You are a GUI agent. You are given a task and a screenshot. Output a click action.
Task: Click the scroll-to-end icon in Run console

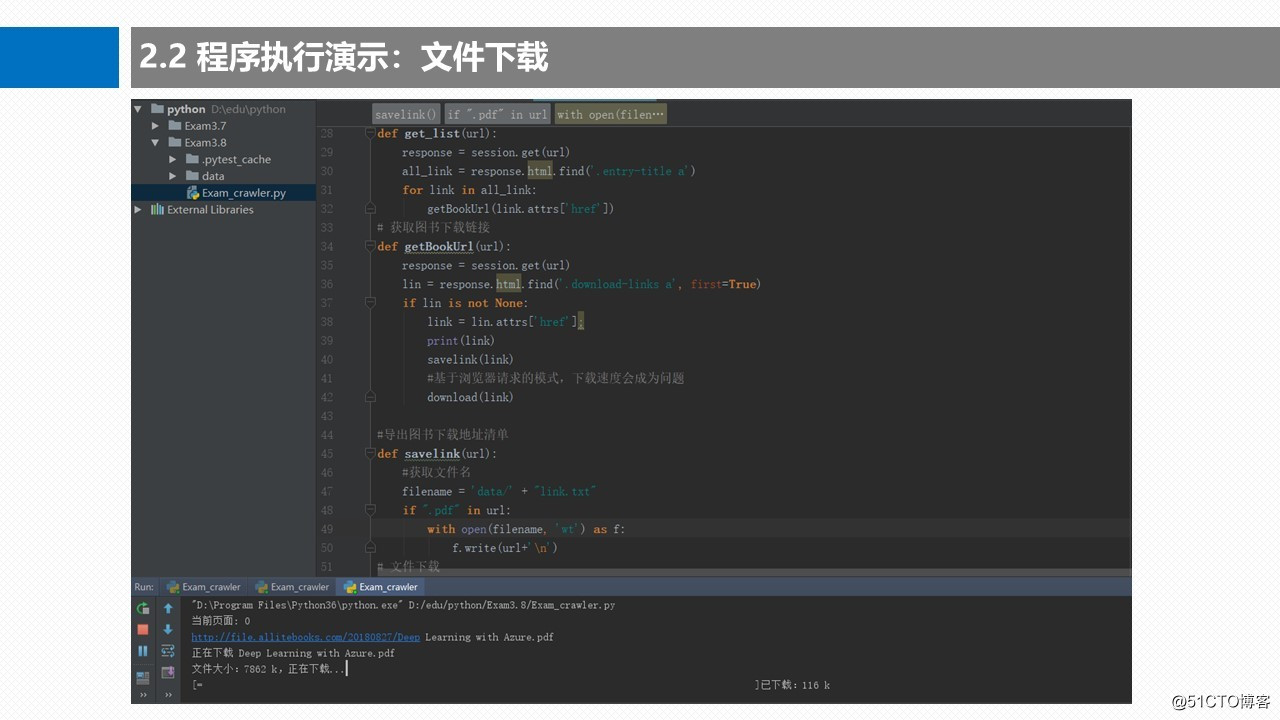168,672
